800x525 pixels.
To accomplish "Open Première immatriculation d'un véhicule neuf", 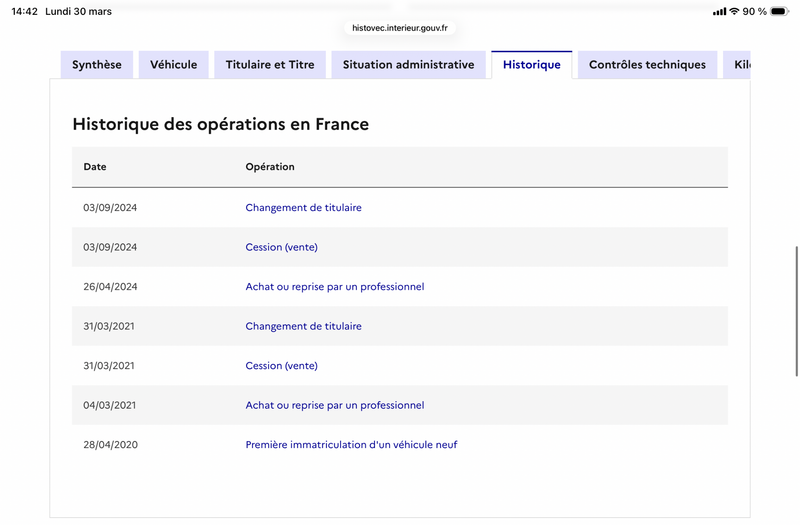I will [x=351, y=445].
